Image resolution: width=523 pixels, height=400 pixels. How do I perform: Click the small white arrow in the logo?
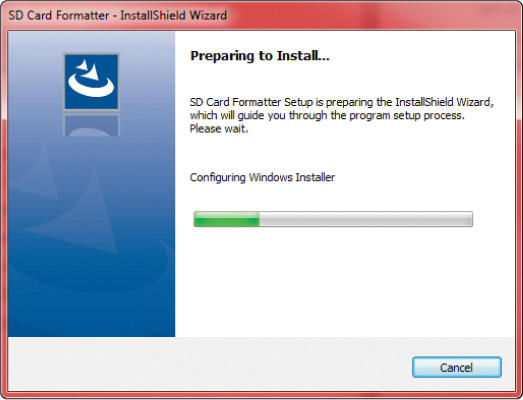point(84,65)
